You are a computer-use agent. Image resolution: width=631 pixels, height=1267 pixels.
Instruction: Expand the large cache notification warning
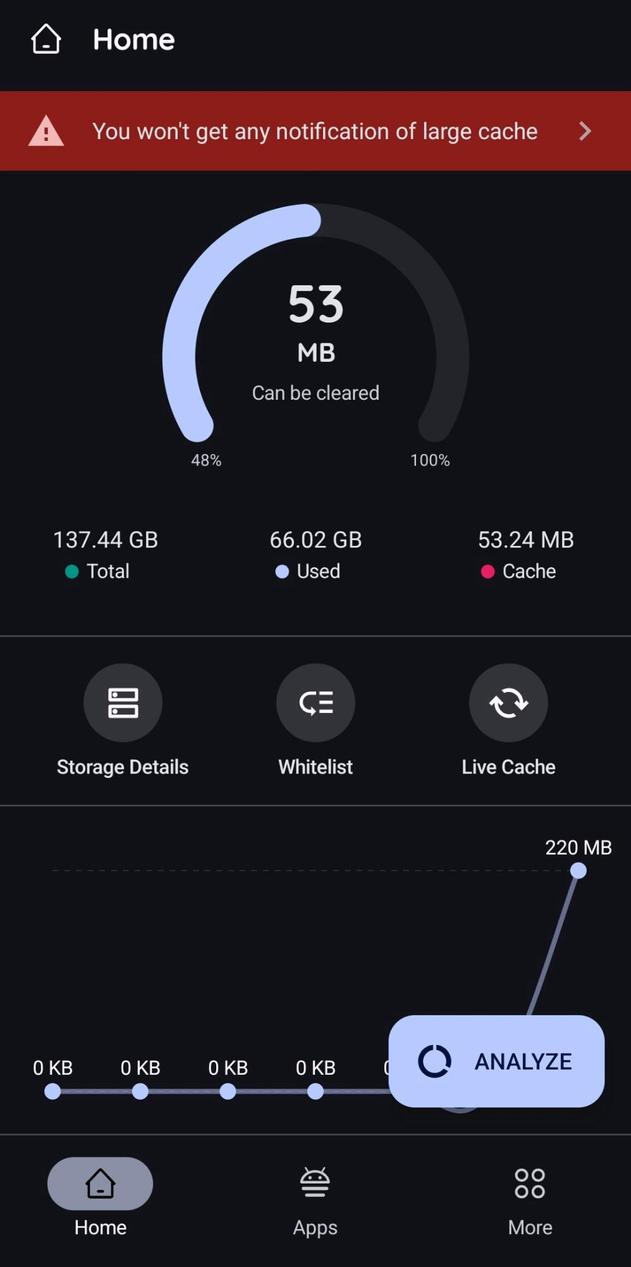[315, 130]
